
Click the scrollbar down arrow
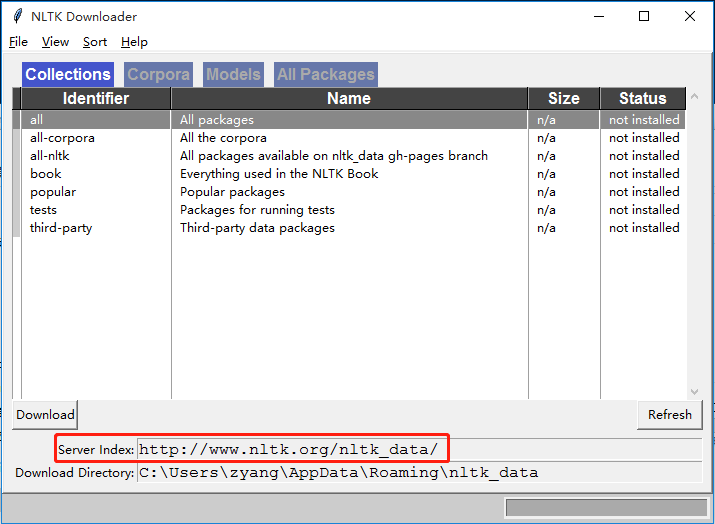(694, 392)
